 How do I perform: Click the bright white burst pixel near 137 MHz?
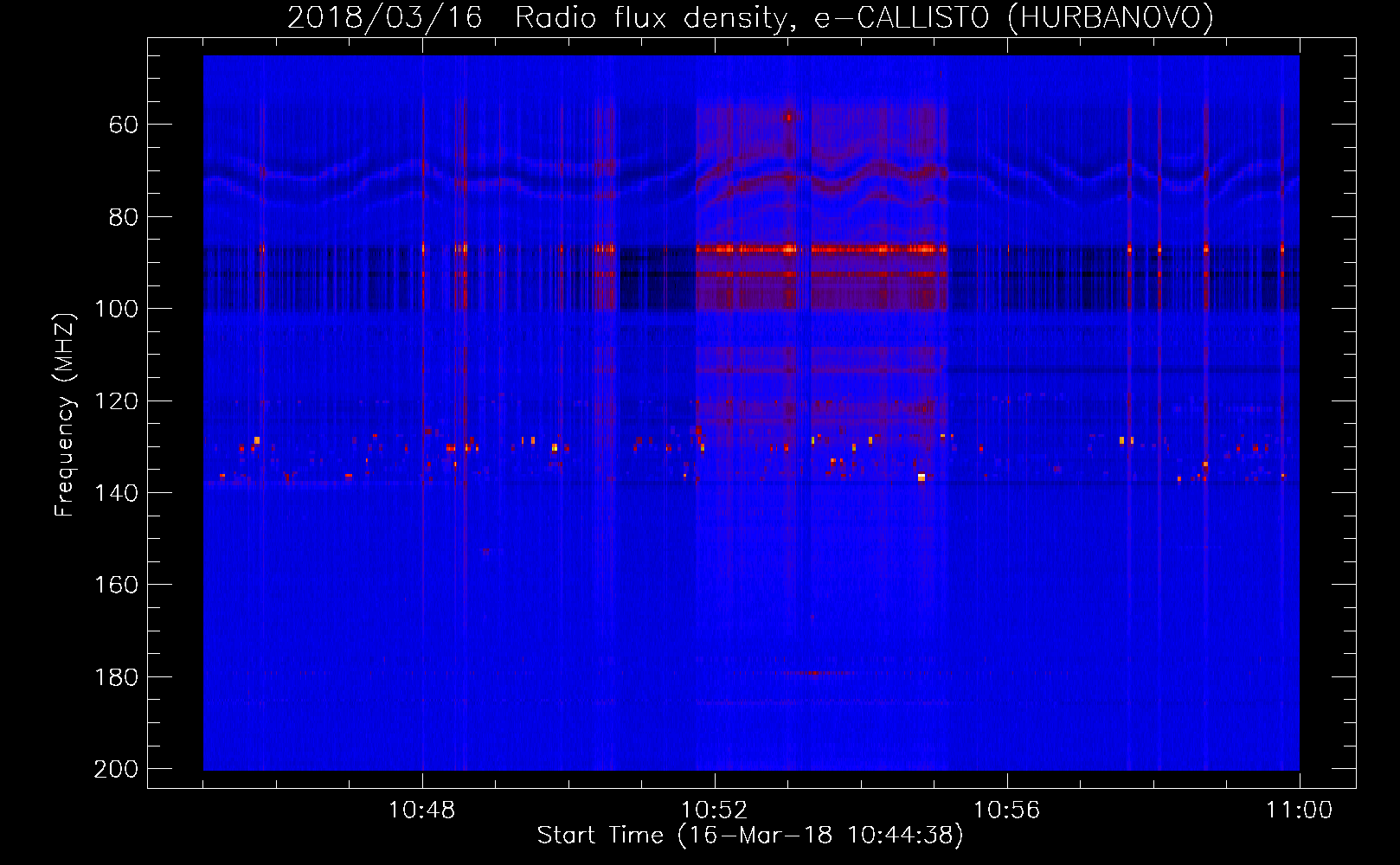pos(922,477)
